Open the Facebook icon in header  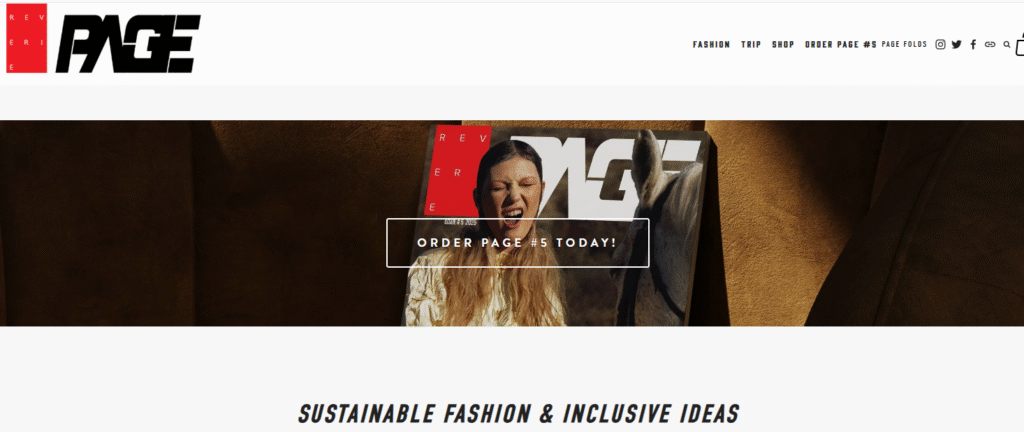click(973, 44)
